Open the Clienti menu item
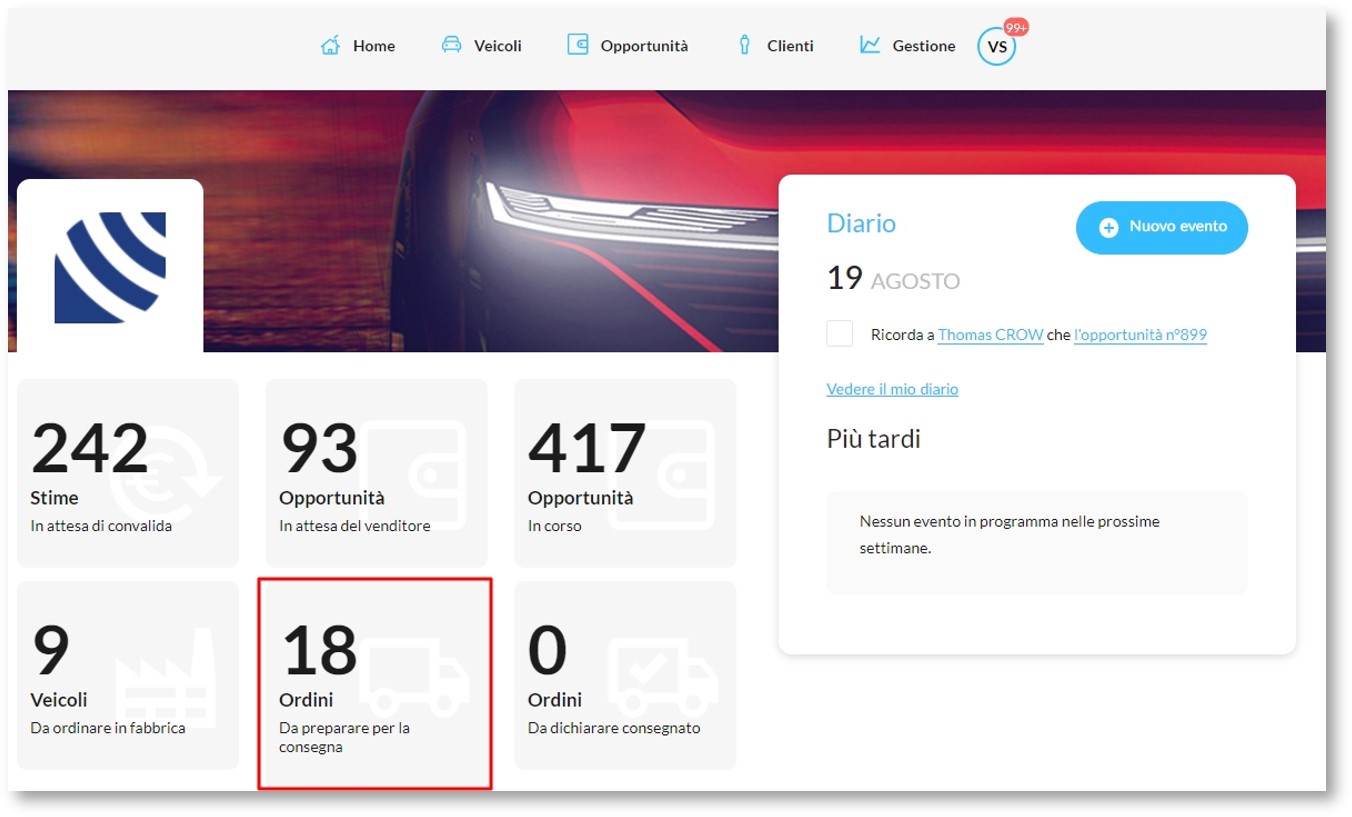 (x=776, y=45)
